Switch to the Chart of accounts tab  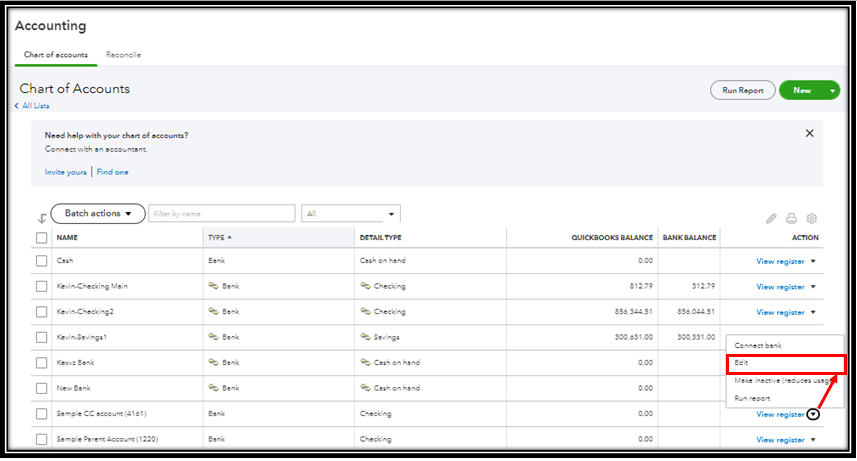56,55
